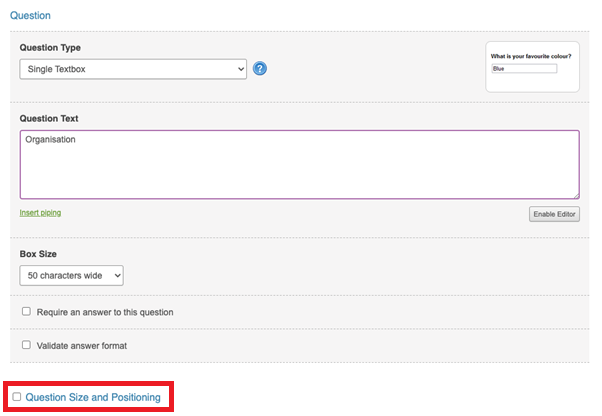602x416 pixels.
Task: Click the Question Text label
Action: 49,119
